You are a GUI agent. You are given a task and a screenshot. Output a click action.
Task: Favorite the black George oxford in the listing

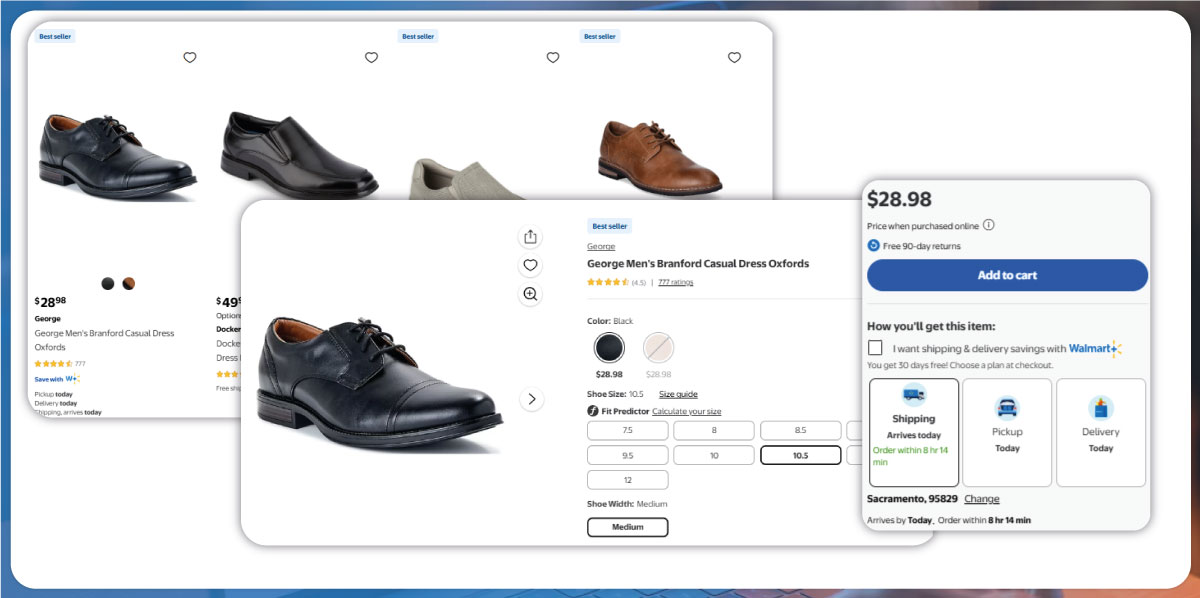pyautogui.click(x=190, y=58)
